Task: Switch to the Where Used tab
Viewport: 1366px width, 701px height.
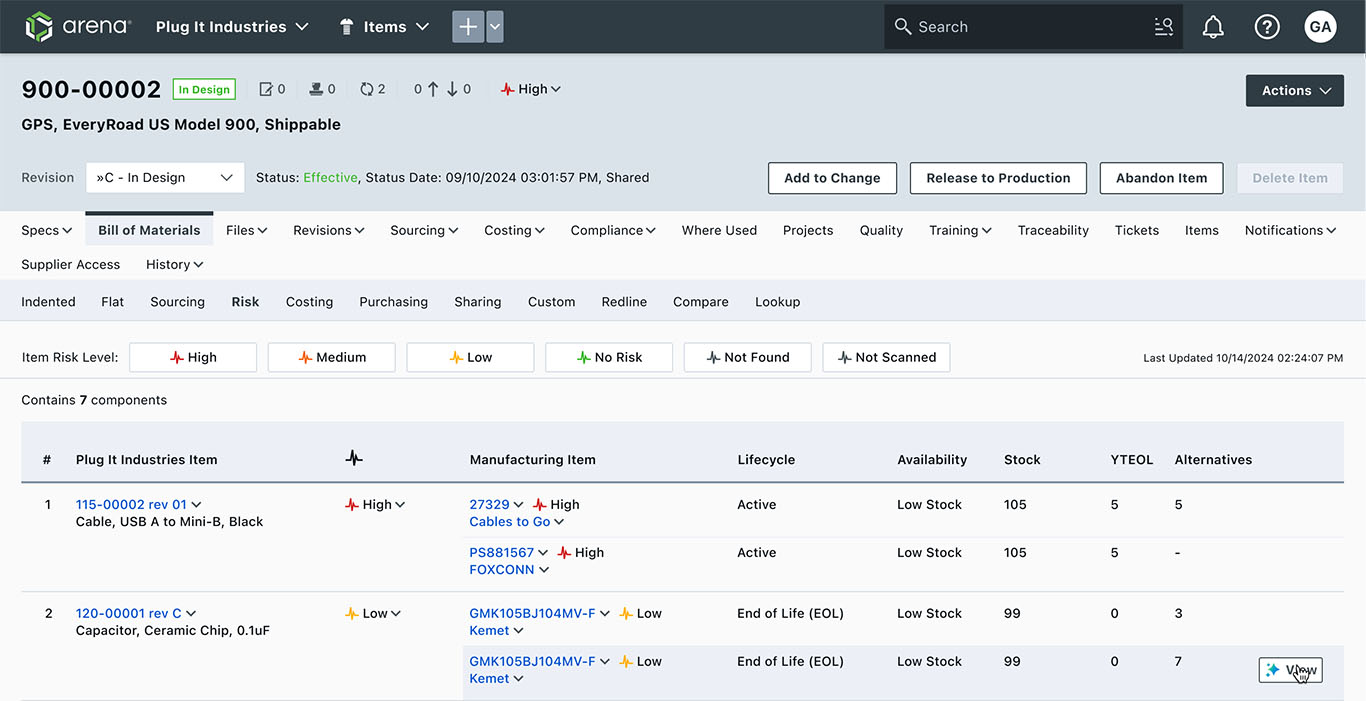Action: 719,230
